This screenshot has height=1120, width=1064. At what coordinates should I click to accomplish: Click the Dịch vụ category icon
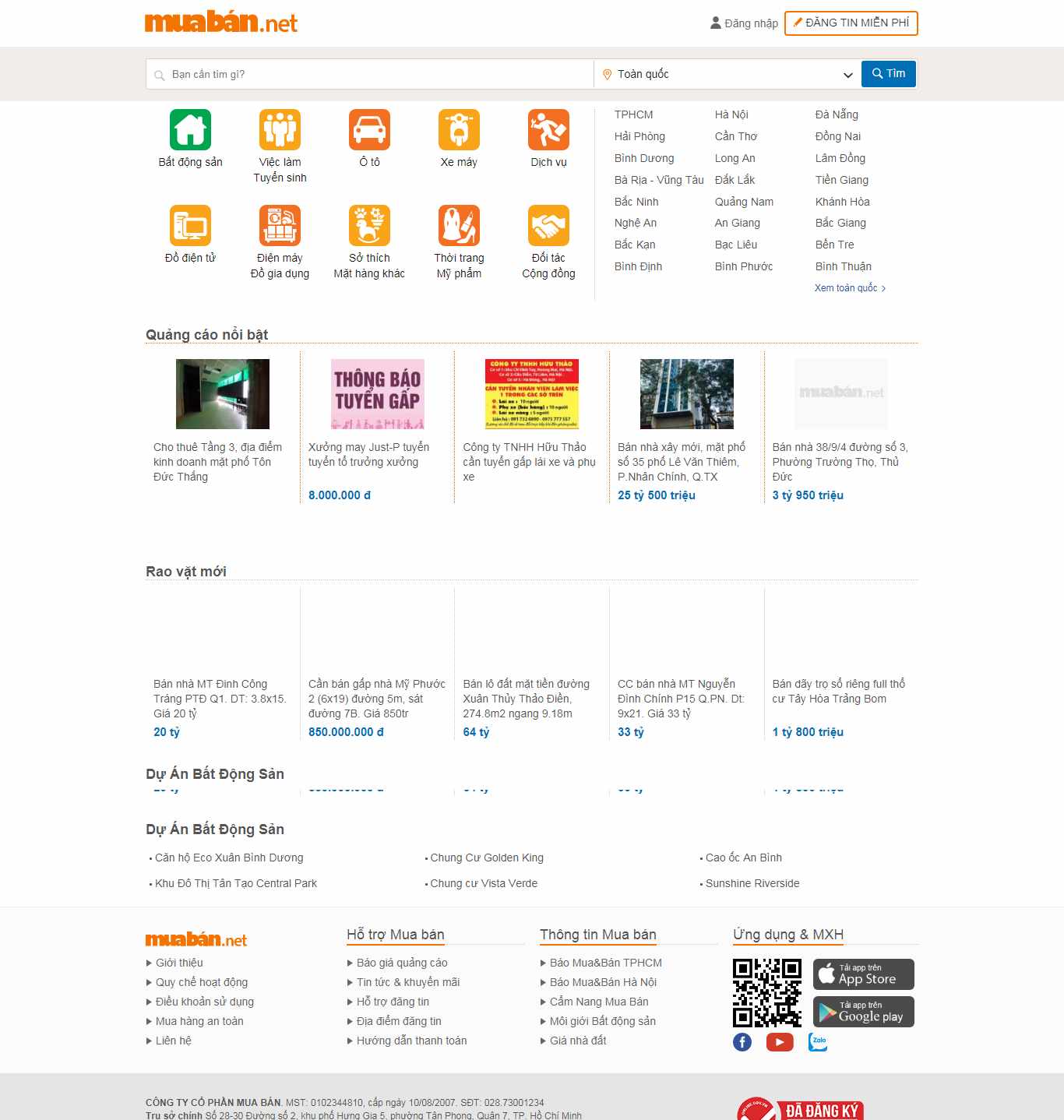pyautogui.click(x=550, y=131)
